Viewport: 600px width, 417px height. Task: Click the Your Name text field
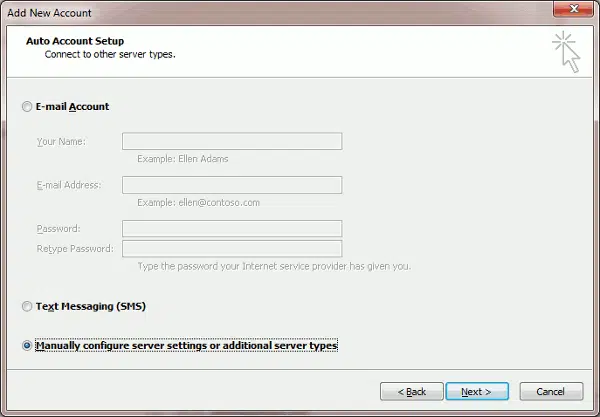pyautogui.click(x=232, y=141)
